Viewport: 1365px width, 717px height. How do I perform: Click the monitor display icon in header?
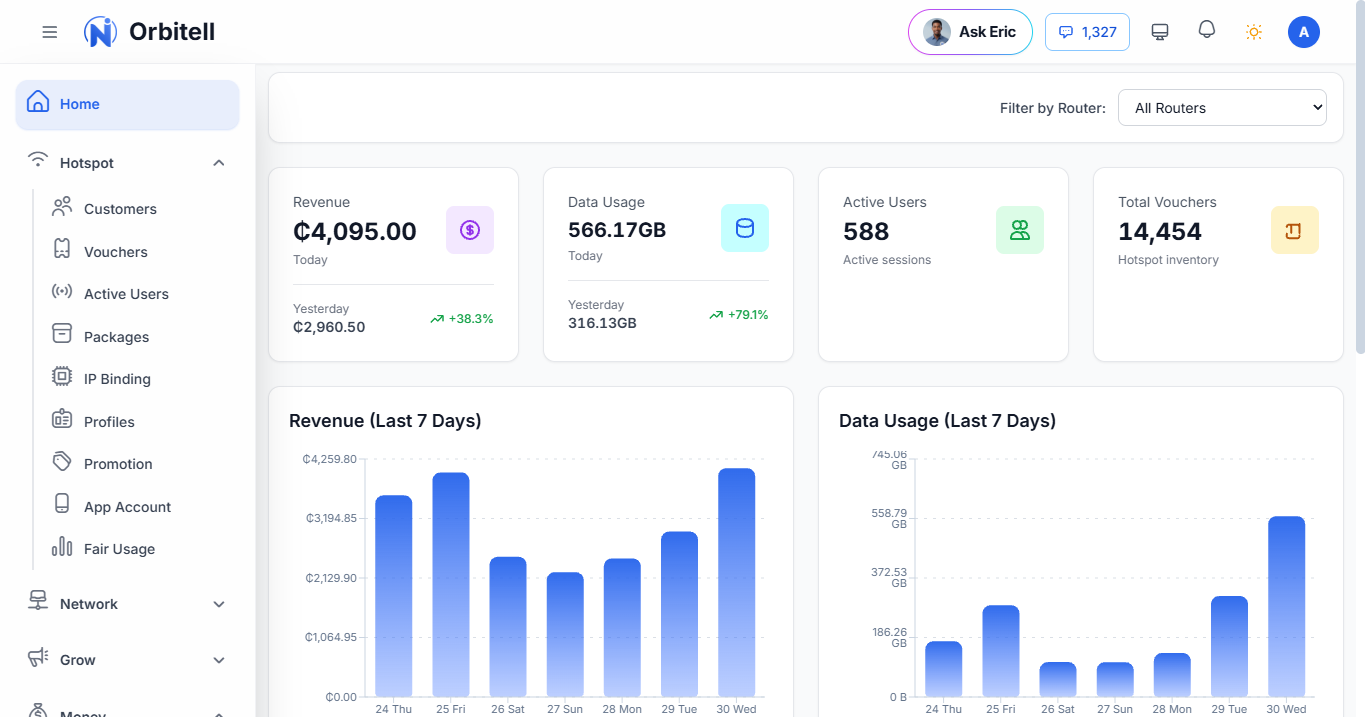click(1160, 32)
